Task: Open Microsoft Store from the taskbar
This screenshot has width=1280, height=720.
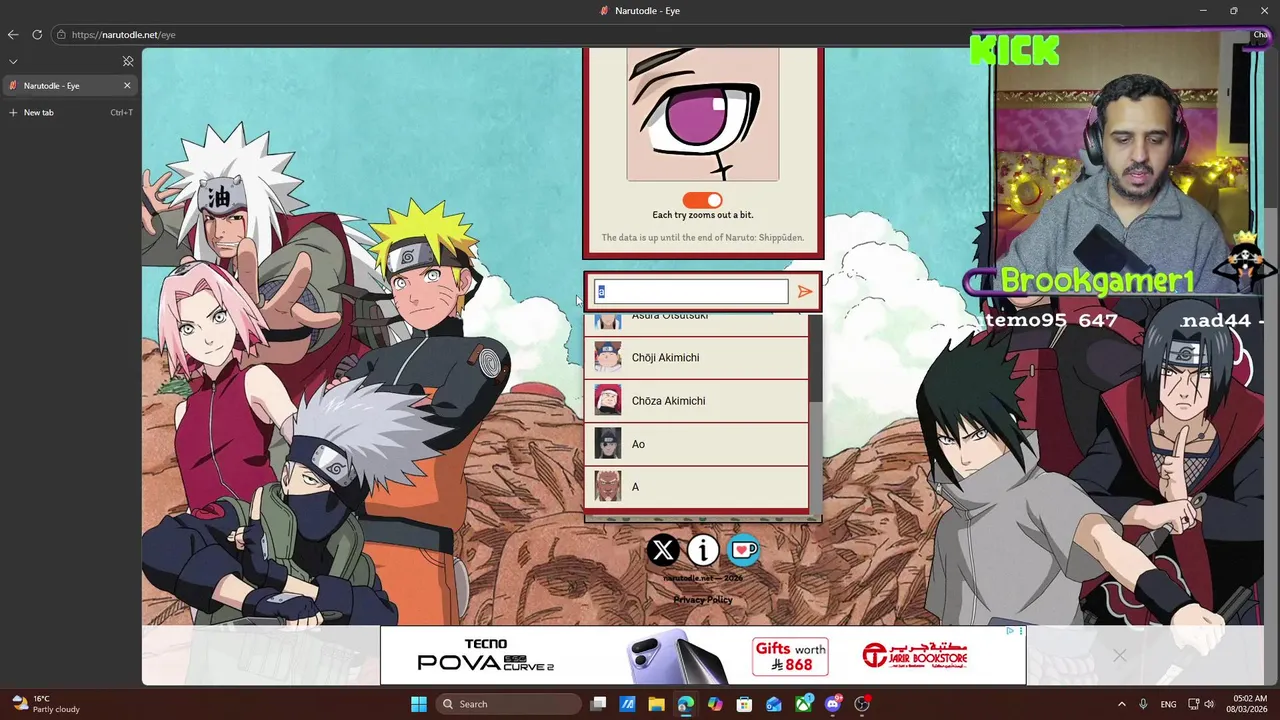Action: tap(744, 704)
